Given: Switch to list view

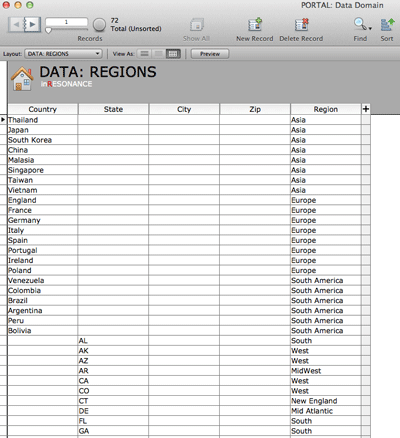Looking at the screenshot, I should [x=159, y=54].
